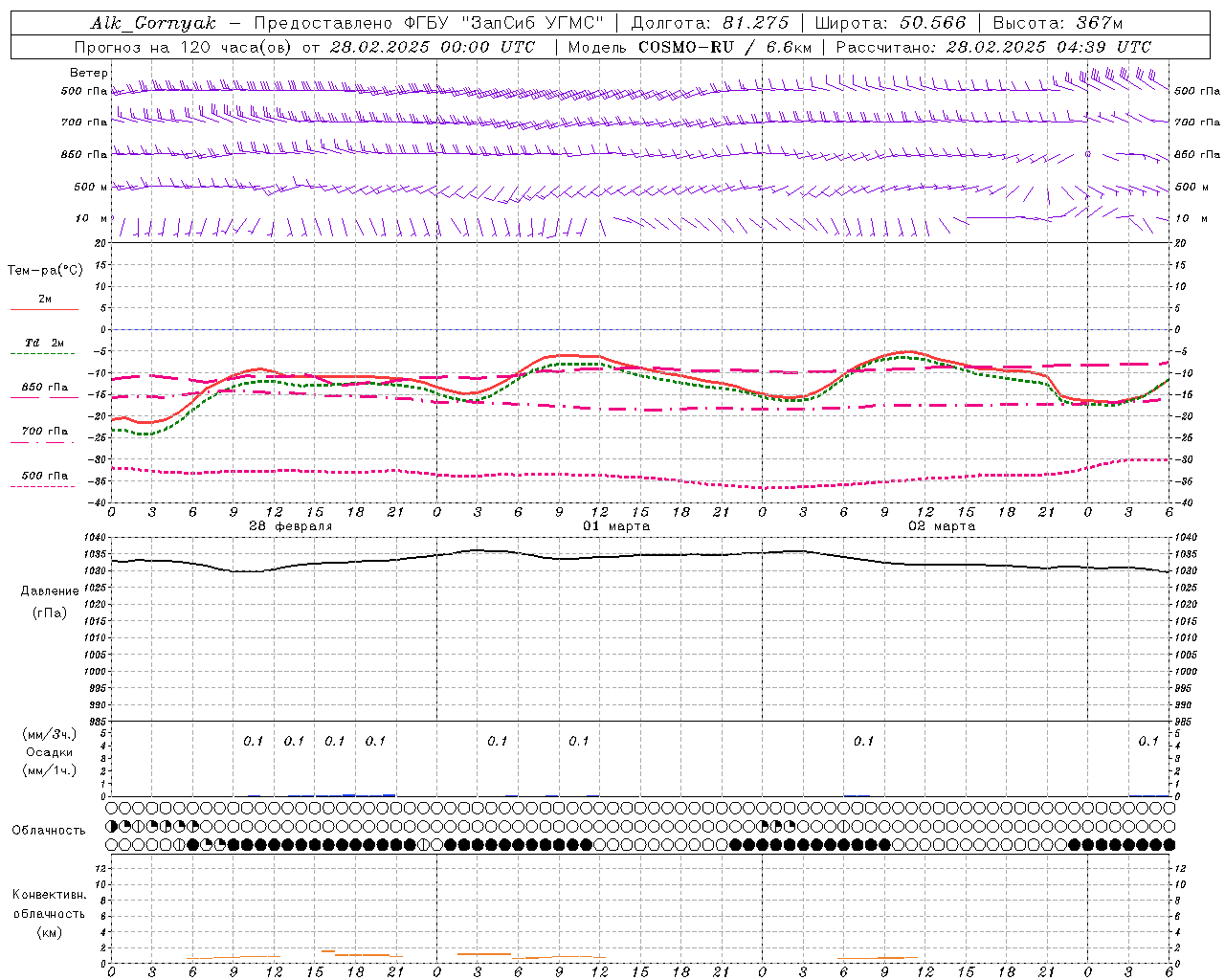Click the 'Предоставлено ФГБУ "ЗапСиб УГМС"' provider text
The height and width of the screenshot is (980, 1225).
point(429,23)
